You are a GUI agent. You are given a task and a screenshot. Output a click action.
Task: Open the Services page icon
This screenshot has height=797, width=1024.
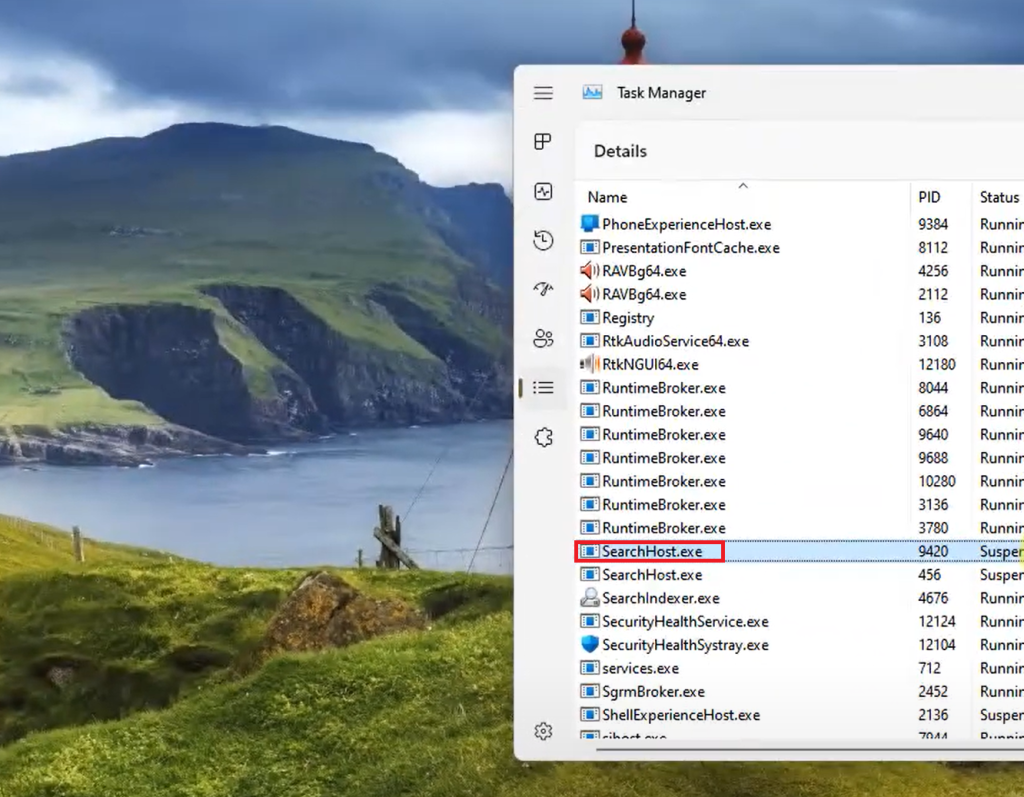[543, 437]
